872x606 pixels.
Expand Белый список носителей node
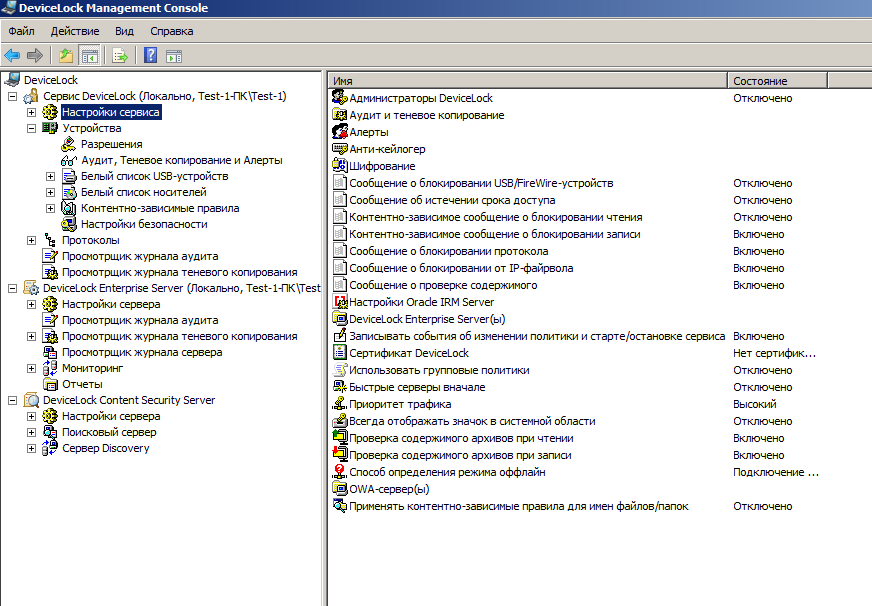(50, 192)
